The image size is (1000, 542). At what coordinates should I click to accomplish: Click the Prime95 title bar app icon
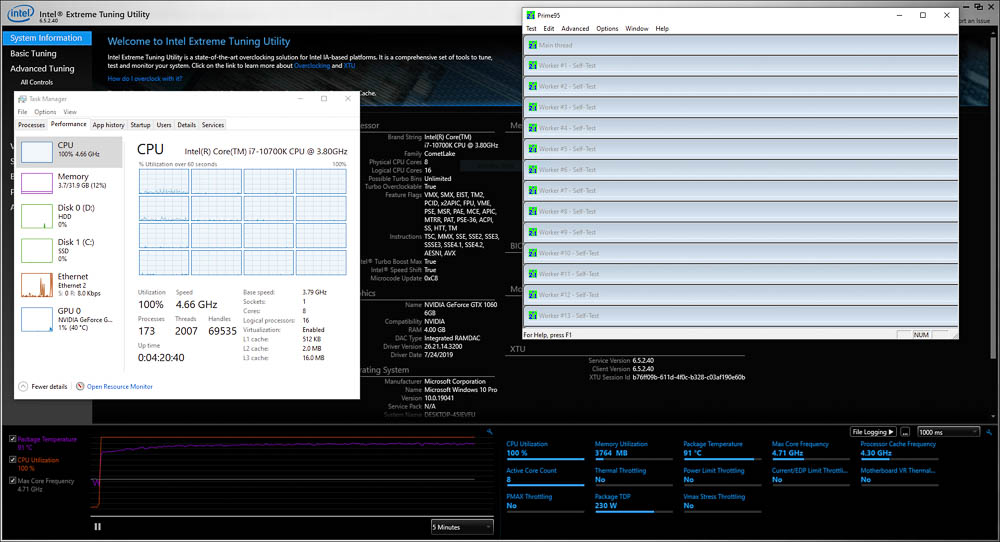[x=531, y=15]
